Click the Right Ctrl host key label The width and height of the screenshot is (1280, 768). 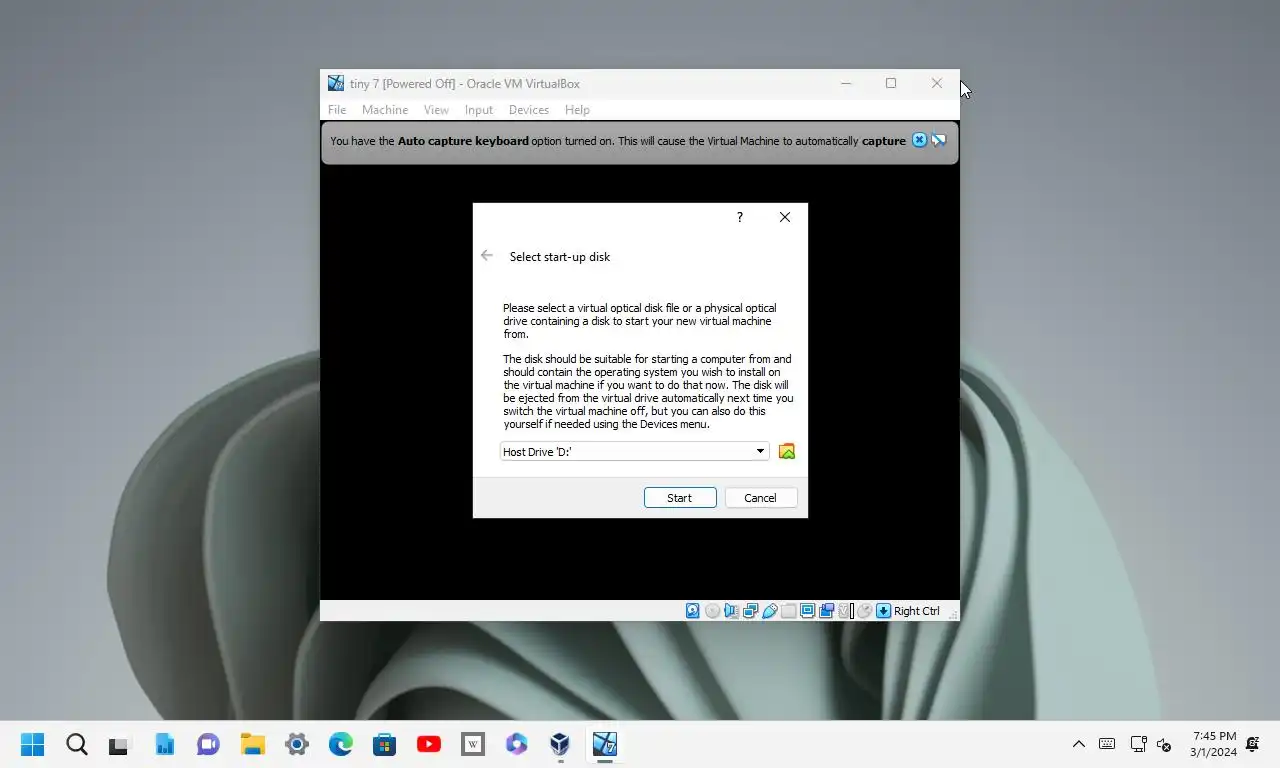coord(917,611)
